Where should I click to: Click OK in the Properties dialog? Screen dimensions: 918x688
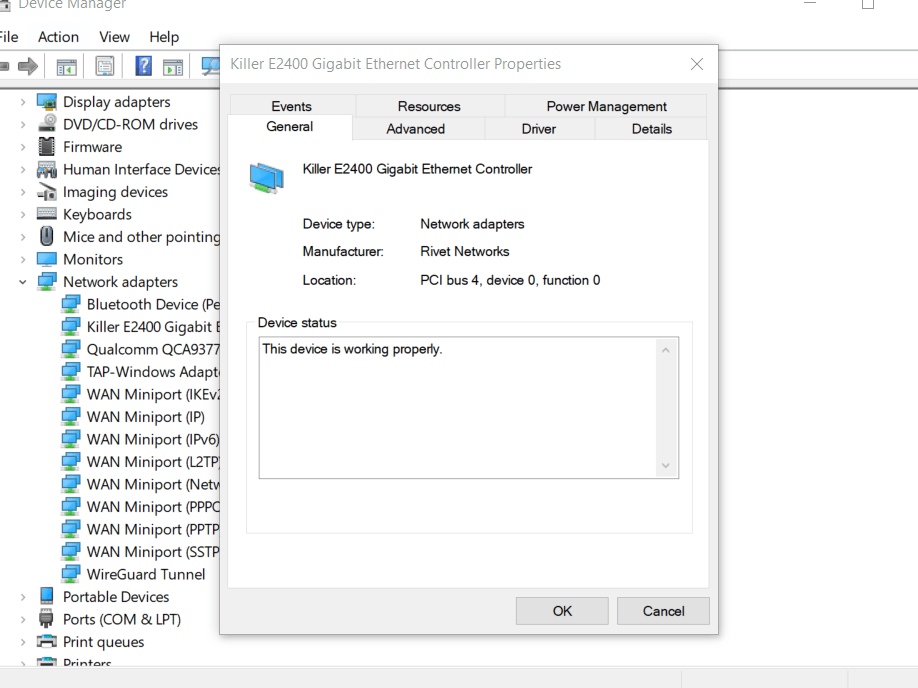[x=562, y=611]
